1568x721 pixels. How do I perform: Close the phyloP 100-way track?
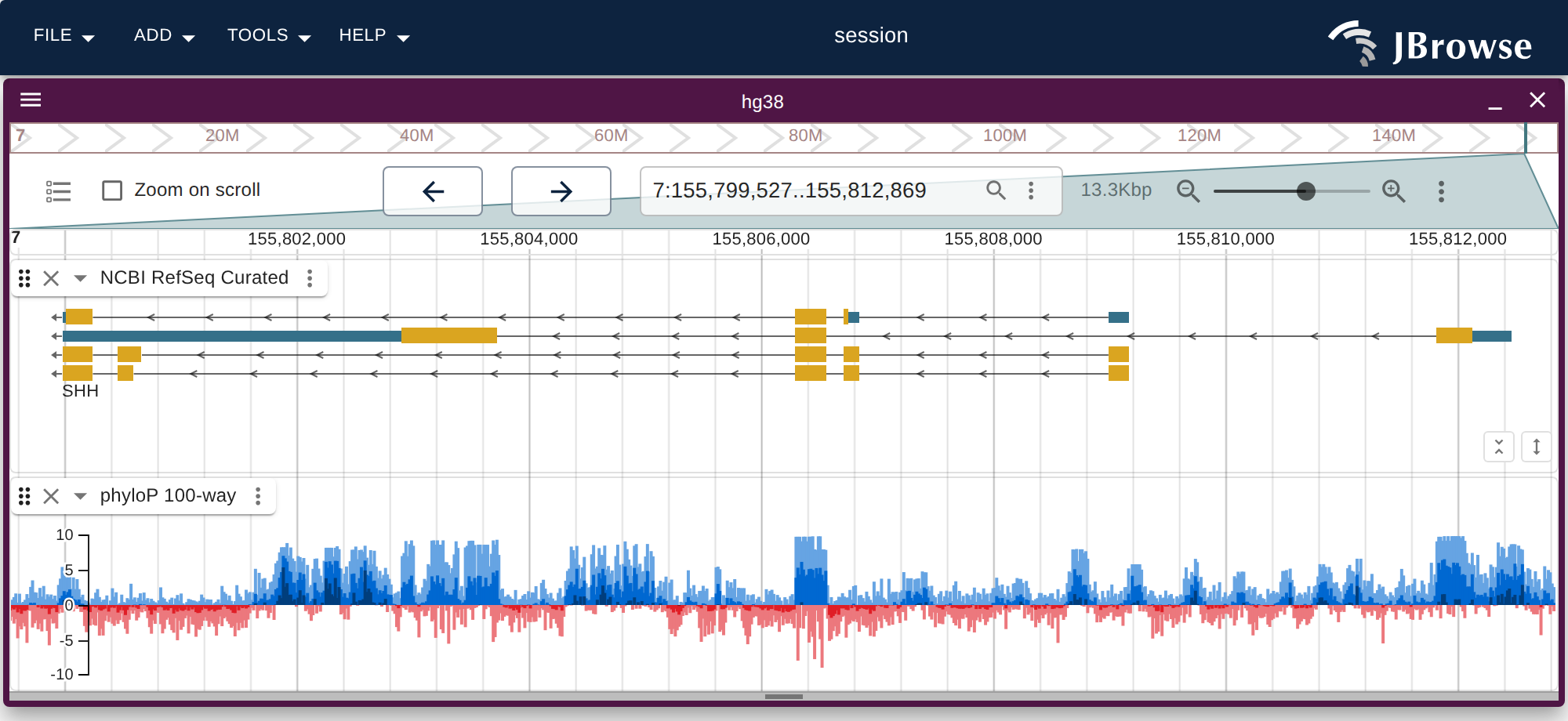[x=51, y=496]
